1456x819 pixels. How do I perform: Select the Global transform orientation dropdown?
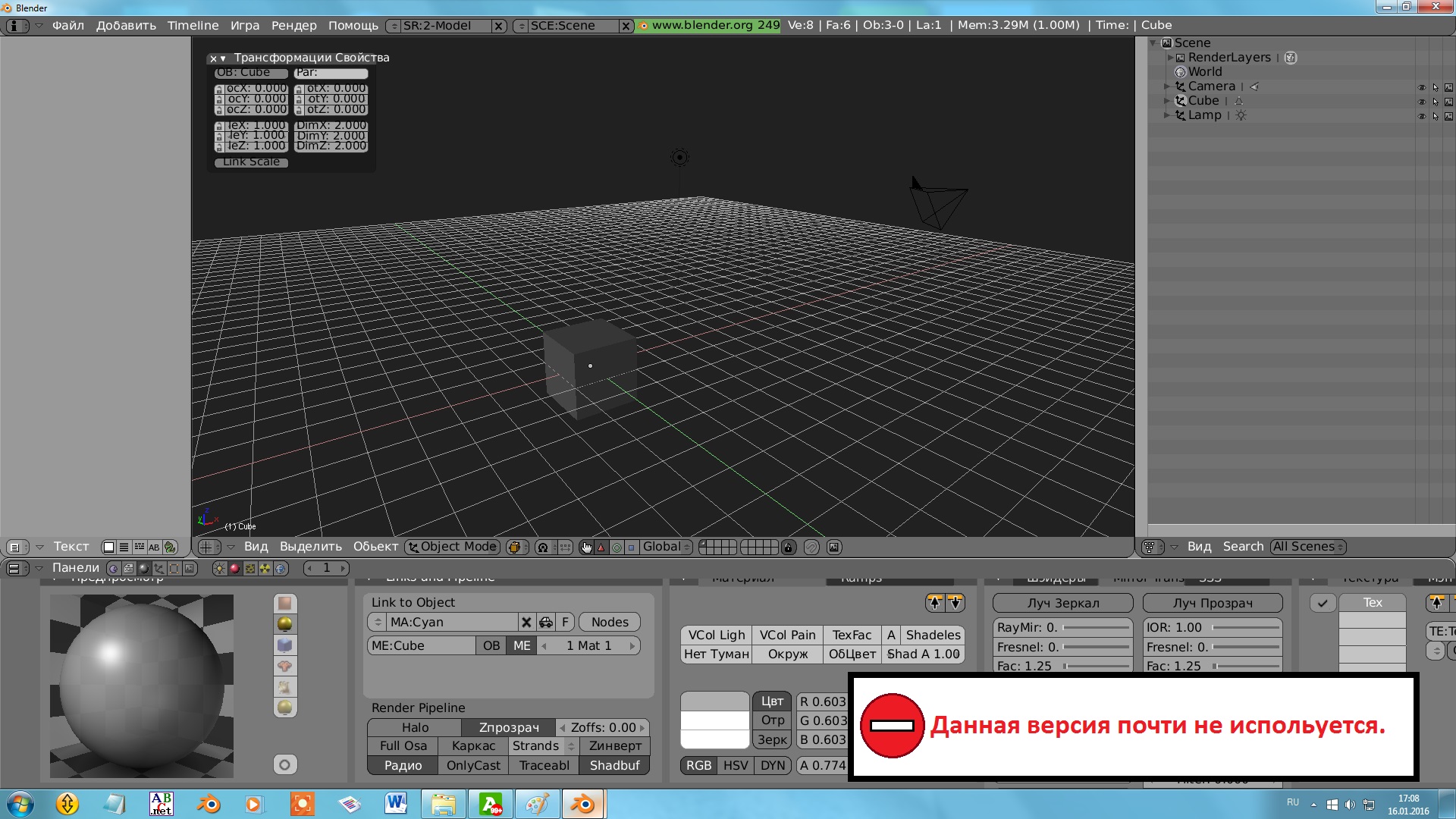(x=663, y=546)
